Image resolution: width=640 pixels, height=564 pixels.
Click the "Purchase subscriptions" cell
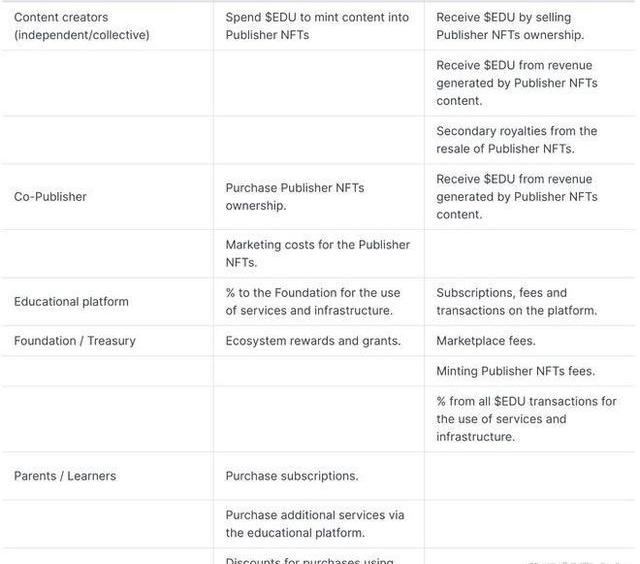292,476
